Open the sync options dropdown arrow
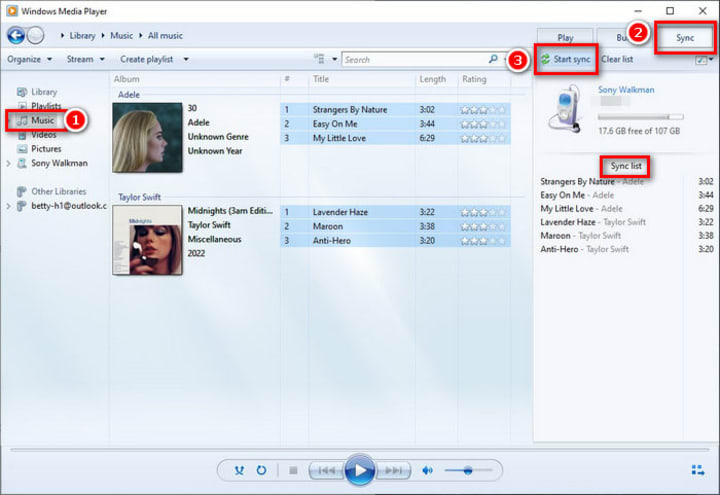Viewport: 720px width, 495px height. (711, 59)
